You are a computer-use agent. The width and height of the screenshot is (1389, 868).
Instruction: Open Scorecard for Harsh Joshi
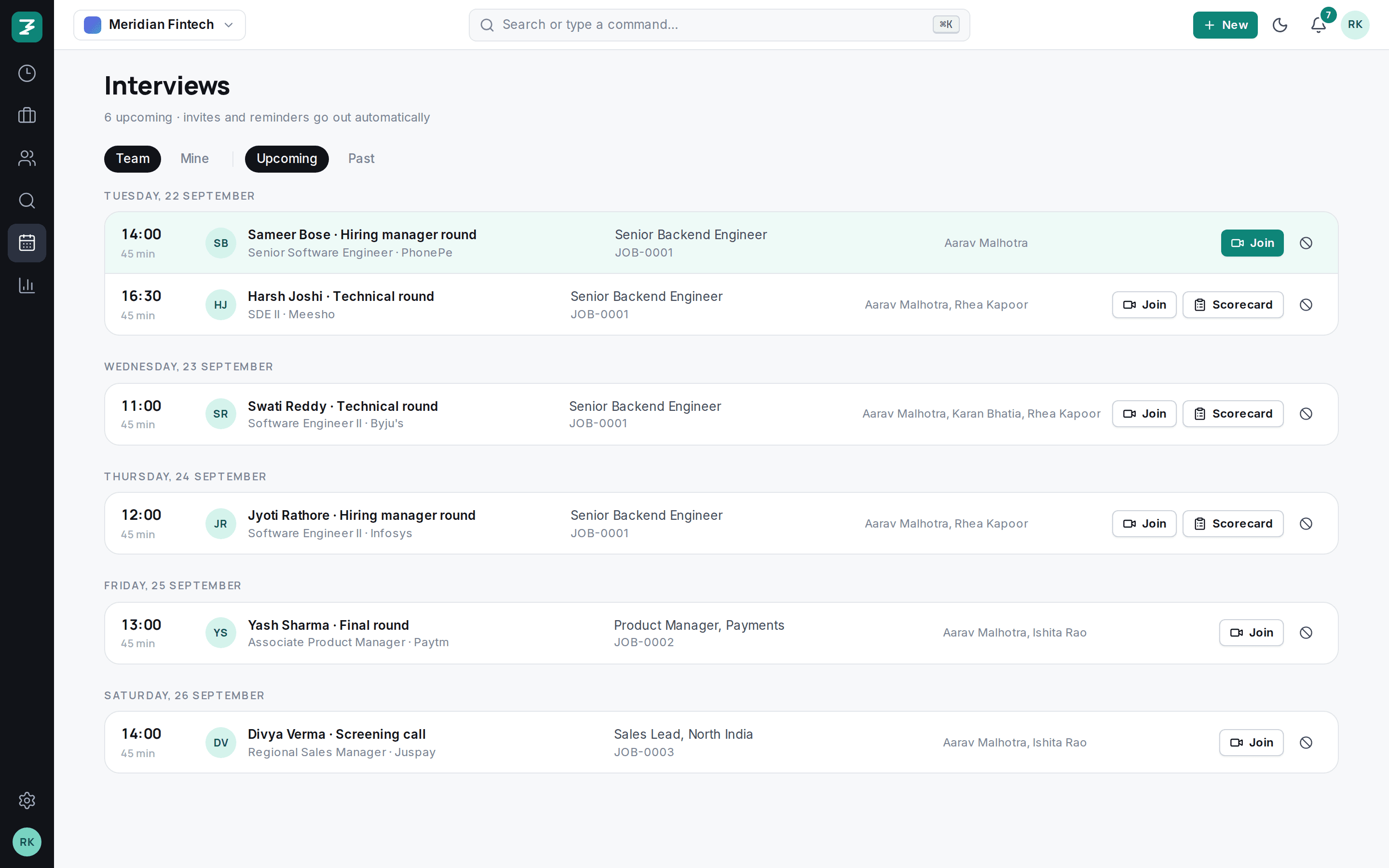point(1233,305)
